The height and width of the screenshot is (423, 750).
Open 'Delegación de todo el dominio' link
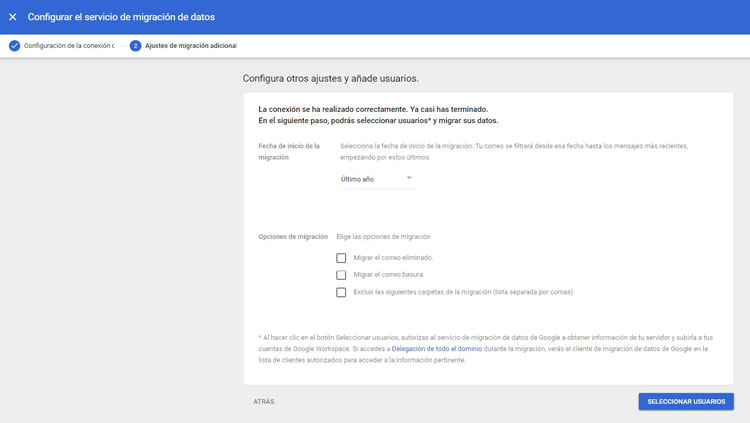(438, 349)
